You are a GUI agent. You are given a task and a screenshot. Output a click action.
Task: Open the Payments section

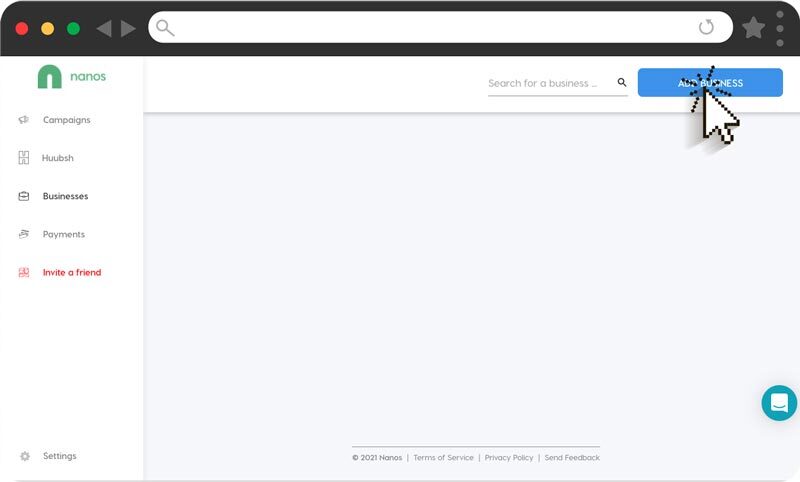tap(64, 235)
